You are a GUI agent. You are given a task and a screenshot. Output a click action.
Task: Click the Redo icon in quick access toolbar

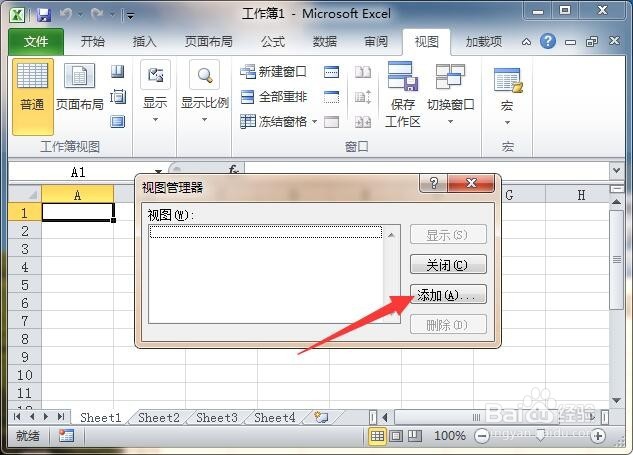tap(96, 15)
